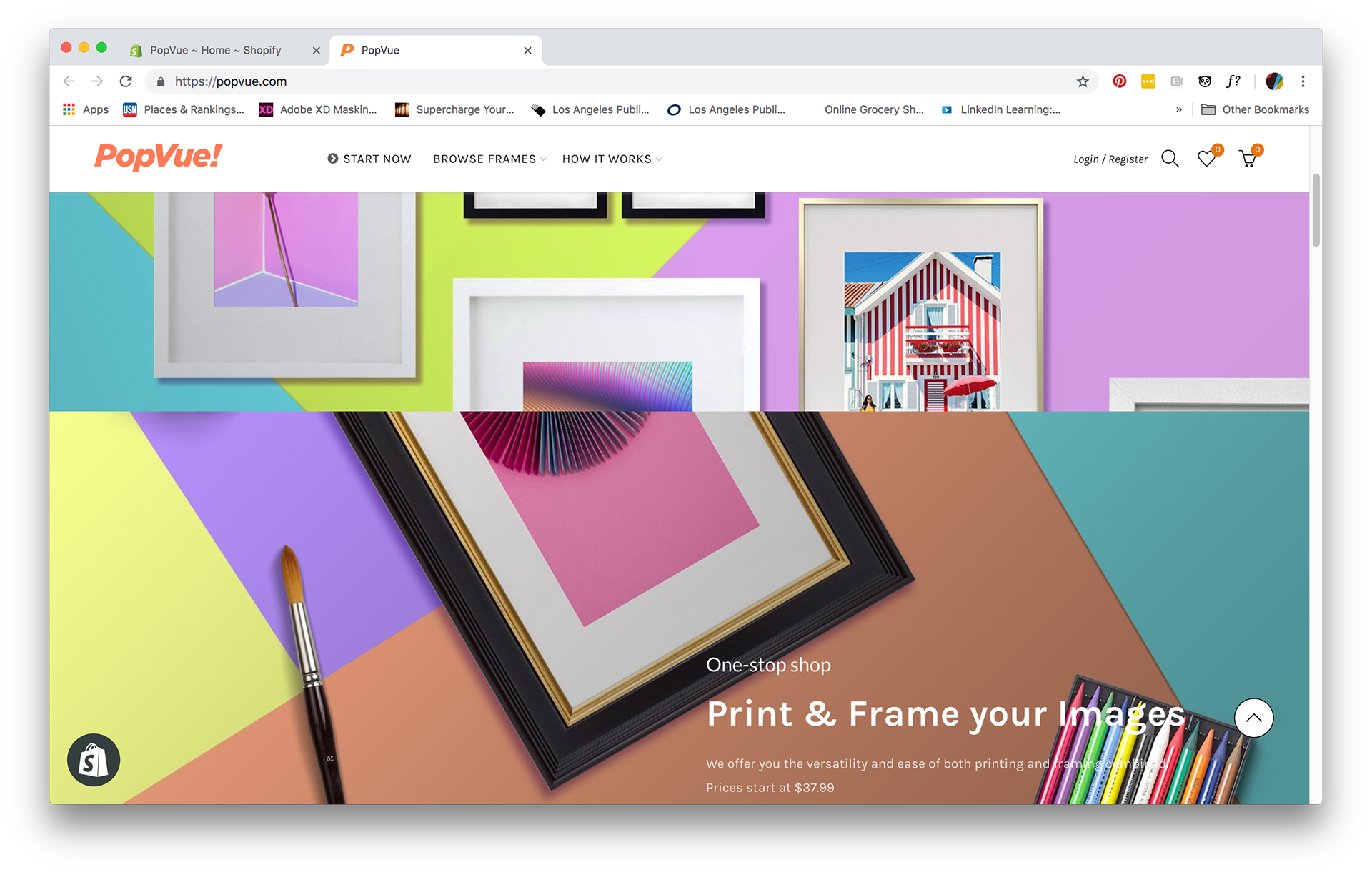
Task: Open Other Bookmarks folder
Action: point(1255,109)
